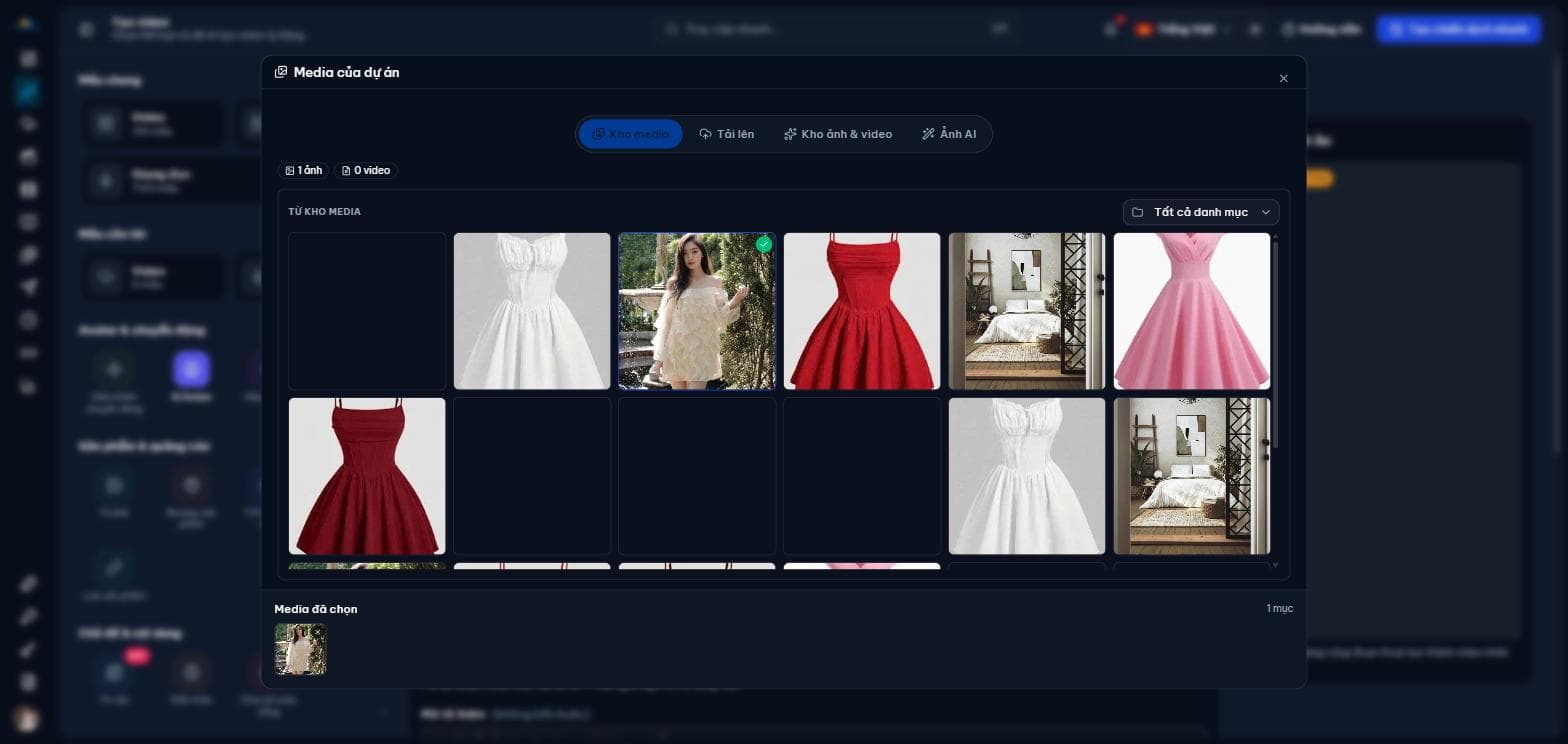Click the dialog title Media của dự án
This screenshot has height=744, width=1568.
346,72
